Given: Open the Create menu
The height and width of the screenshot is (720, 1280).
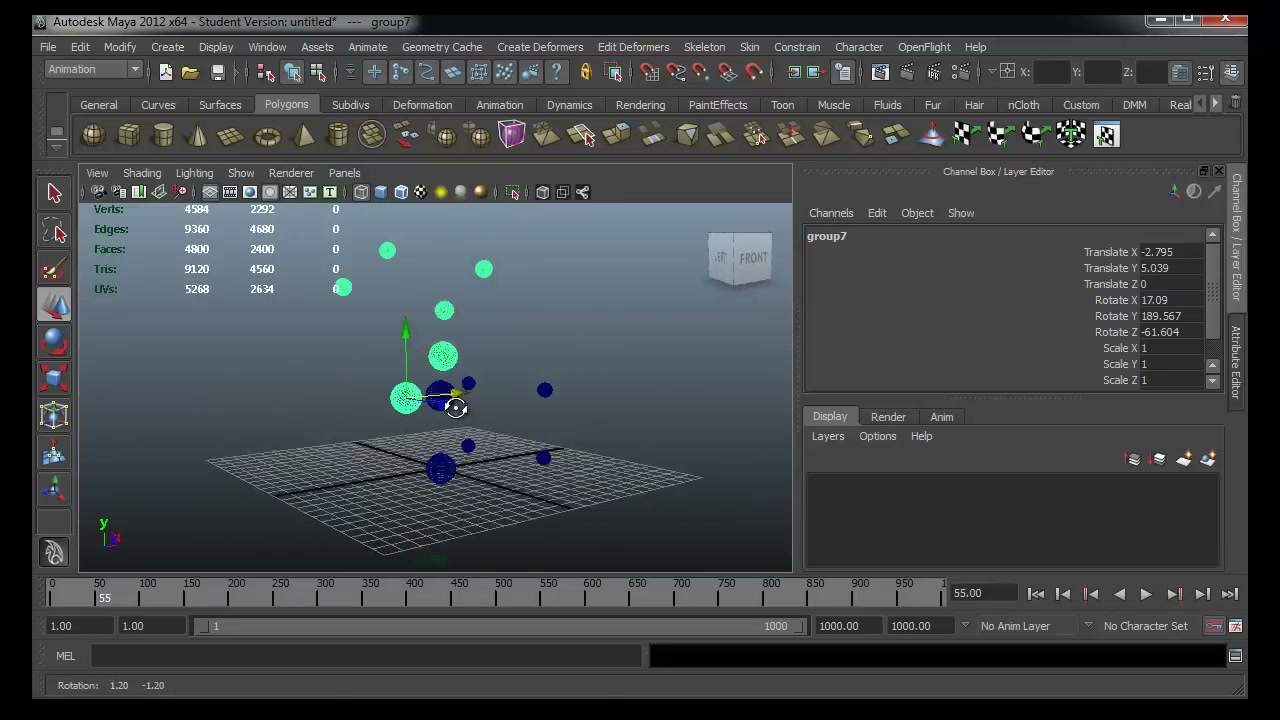Looking at the screenshot, I should point(168,47).
